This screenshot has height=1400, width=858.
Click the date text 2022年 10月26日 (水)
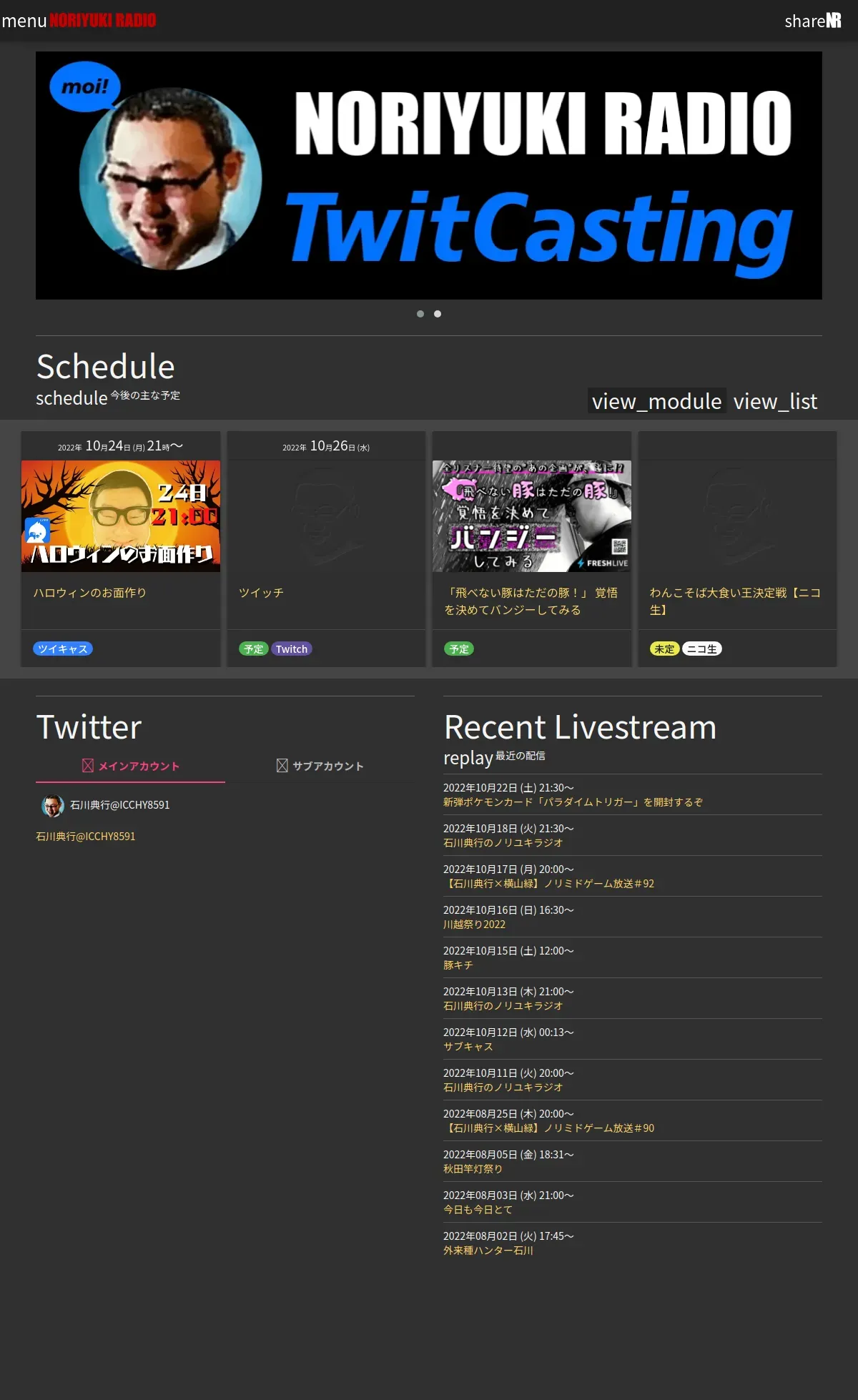[x=326, y=446]
